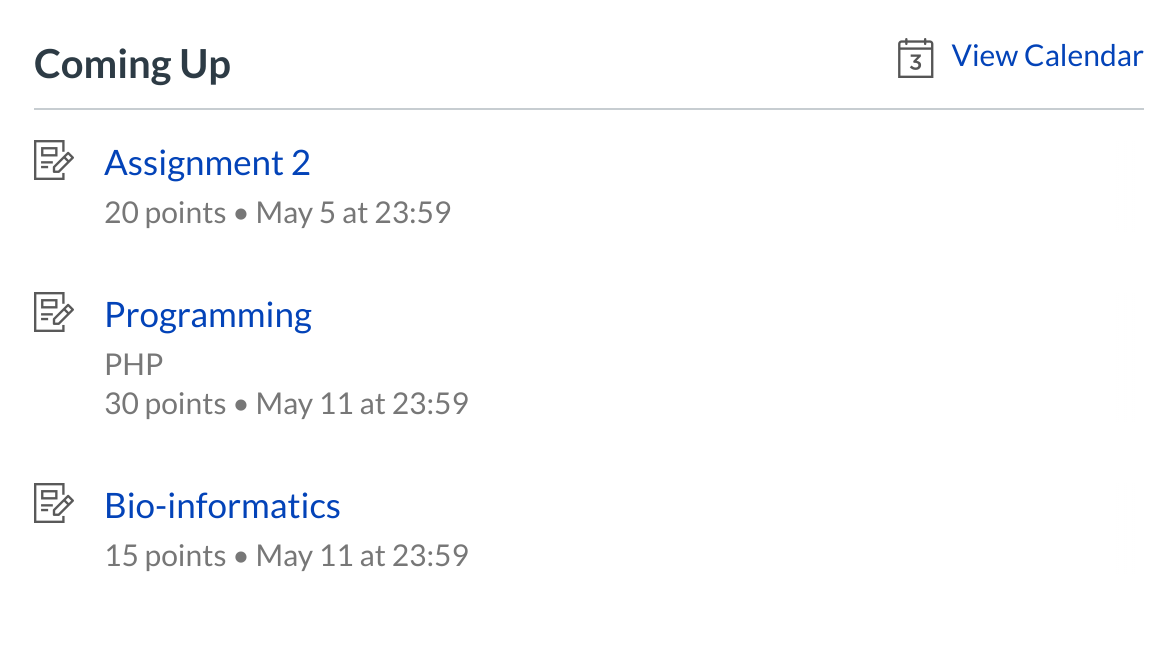Click the 20 points text
This screenshot has height=648, width=1160.
pos(165,213)
